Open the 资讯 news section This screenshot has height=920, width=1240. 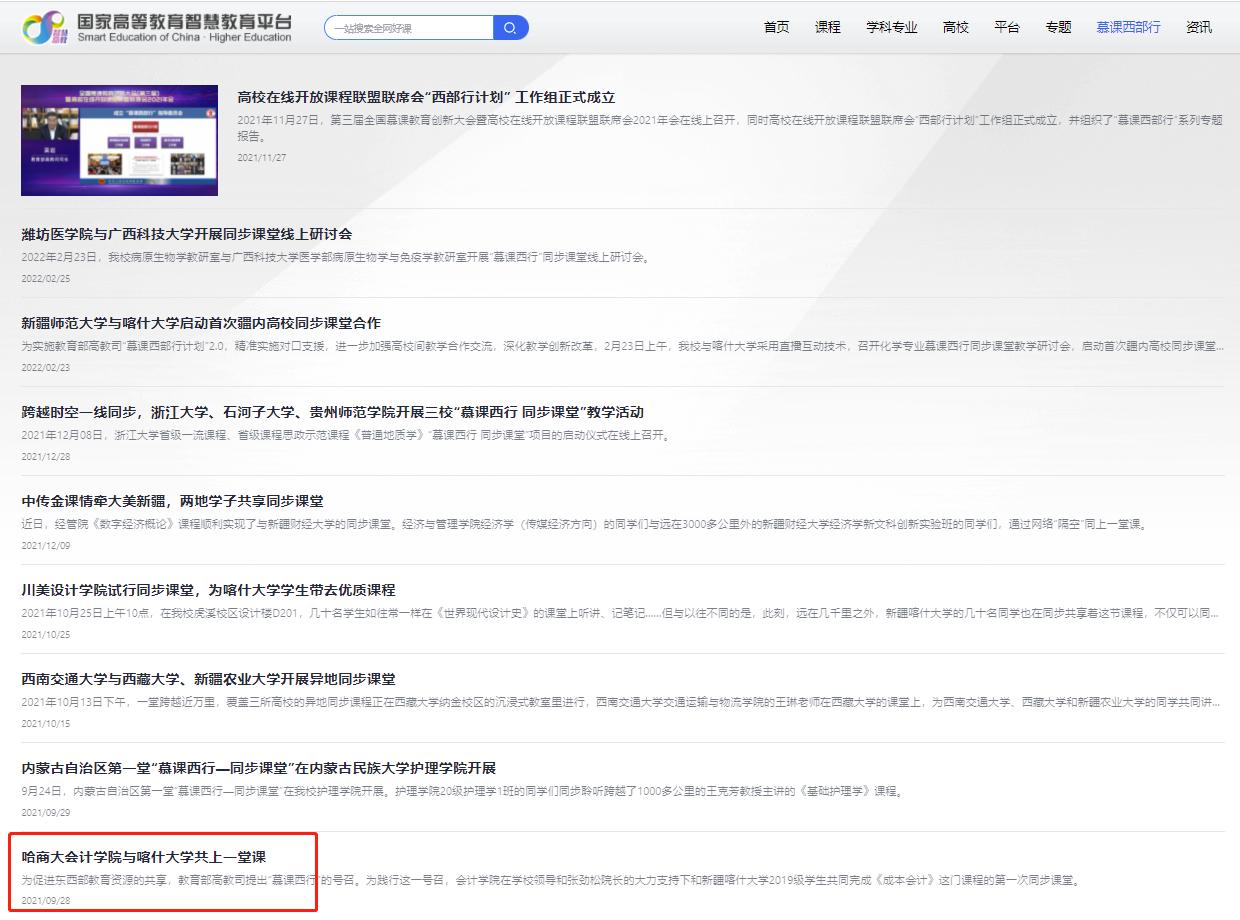click(1198, 27)
